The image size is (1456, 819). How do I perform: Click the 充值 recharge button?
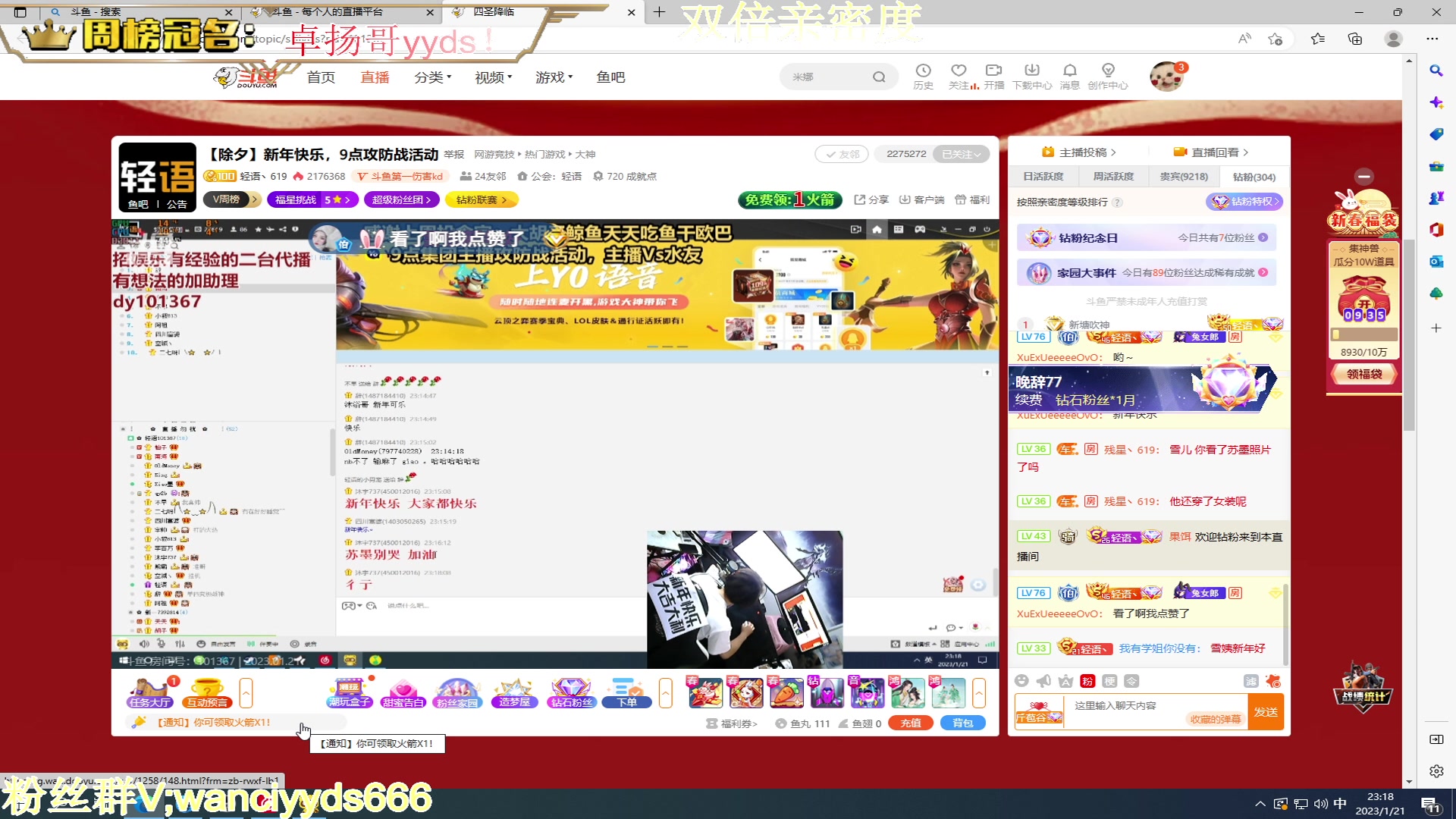pyautogui.click(x=910, y=723)
